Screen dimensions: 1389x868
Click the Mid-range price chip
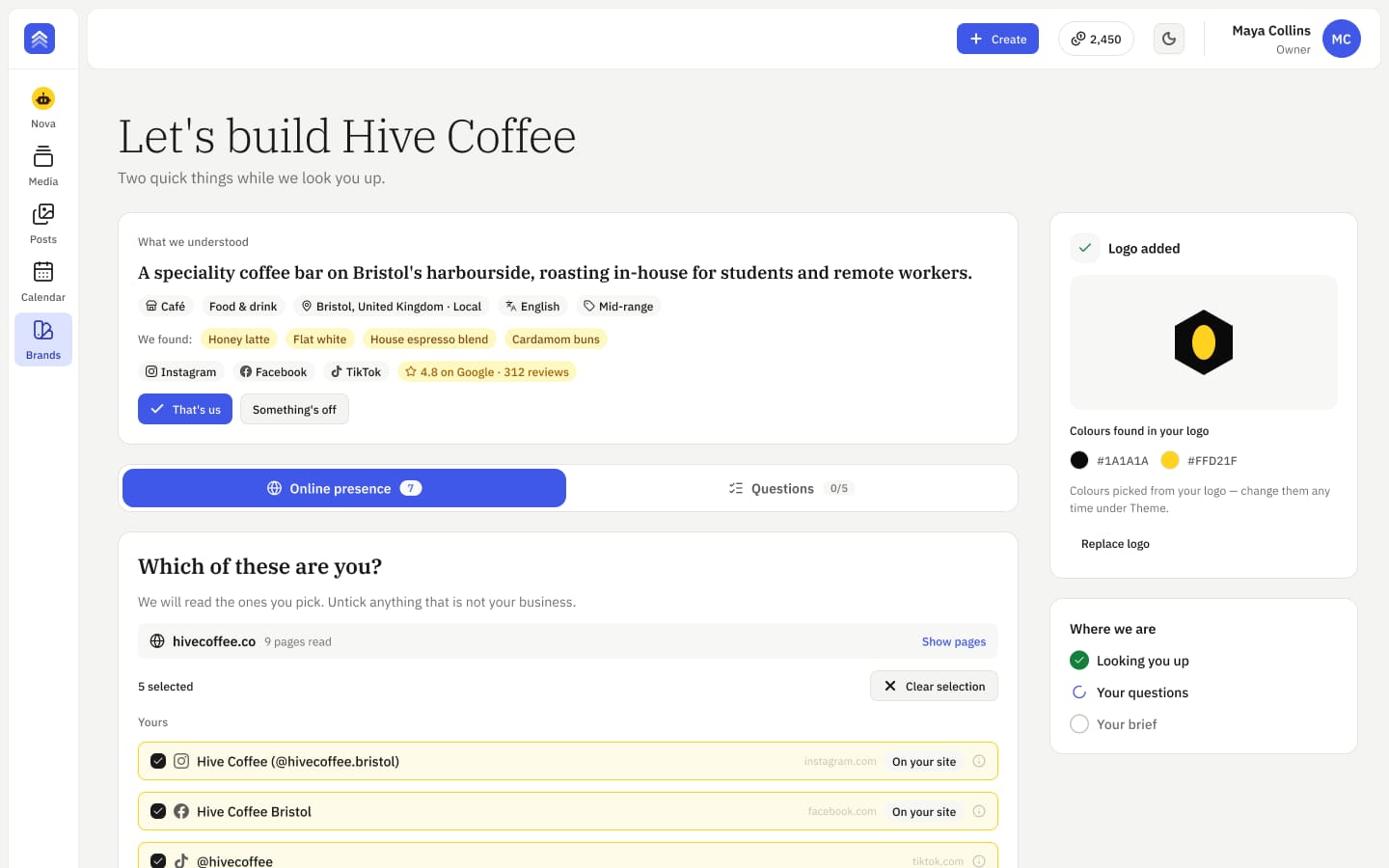coord(618,306)
